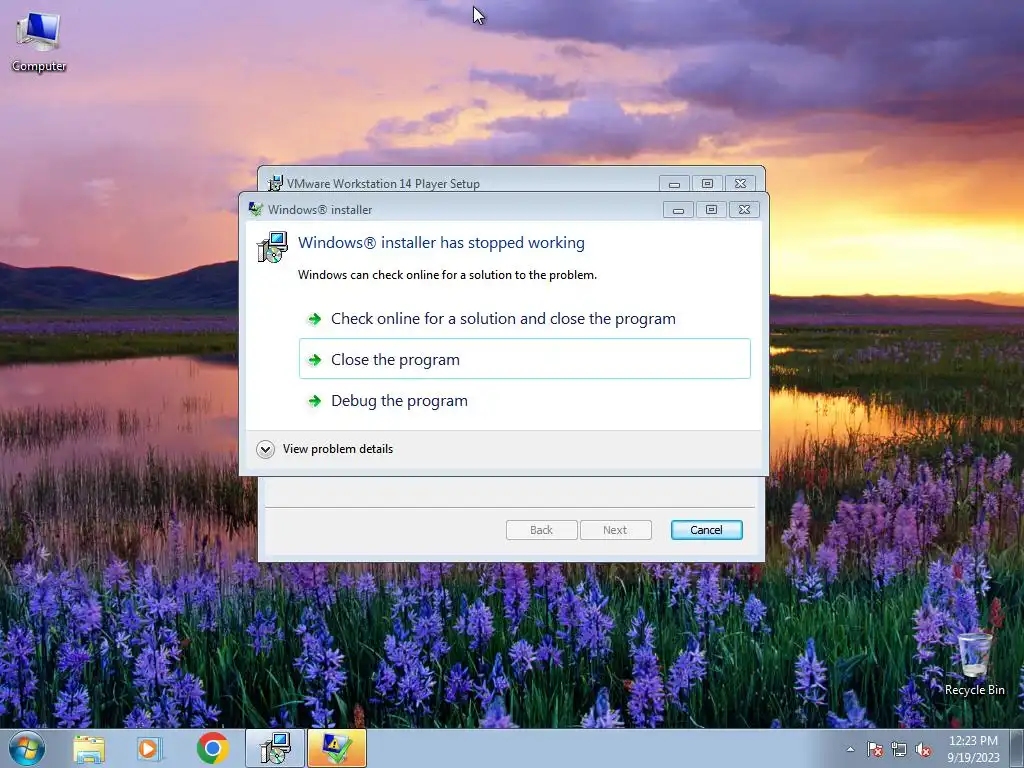Screen dimensions: 1024x768
Task: Maximize the Windows installer dialog
Action: pos(711,210)
